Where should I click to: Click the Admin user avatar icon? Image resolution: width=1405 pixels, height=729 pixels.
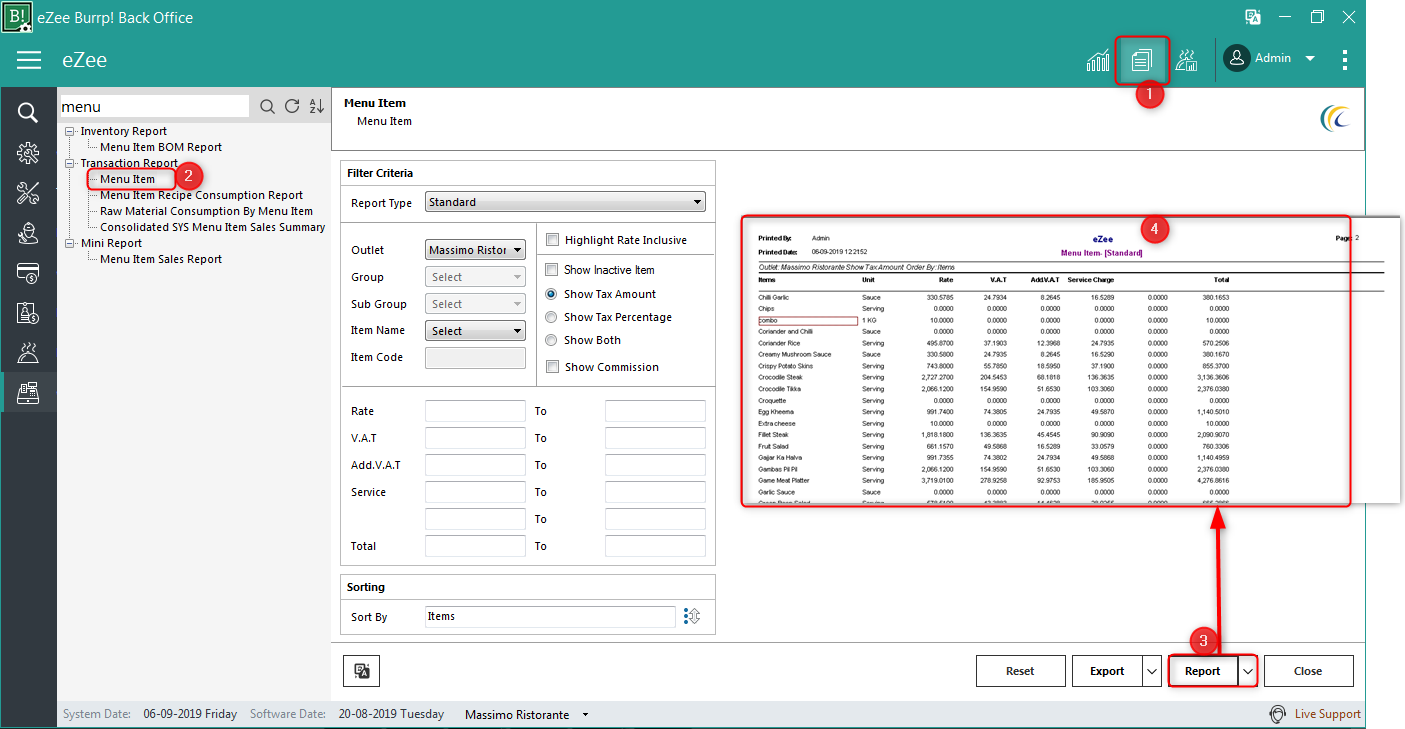[x=1236, y=58]
